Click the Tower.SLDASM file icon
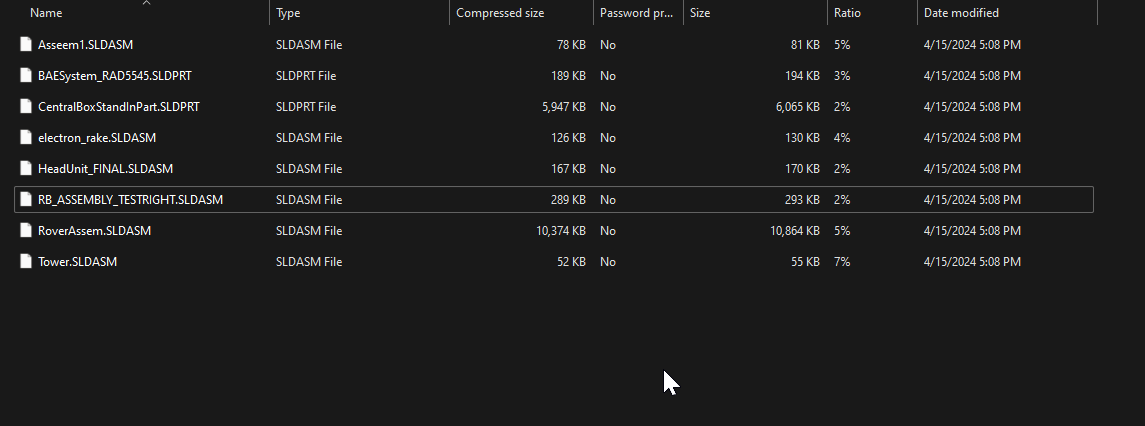 [27, 262]
